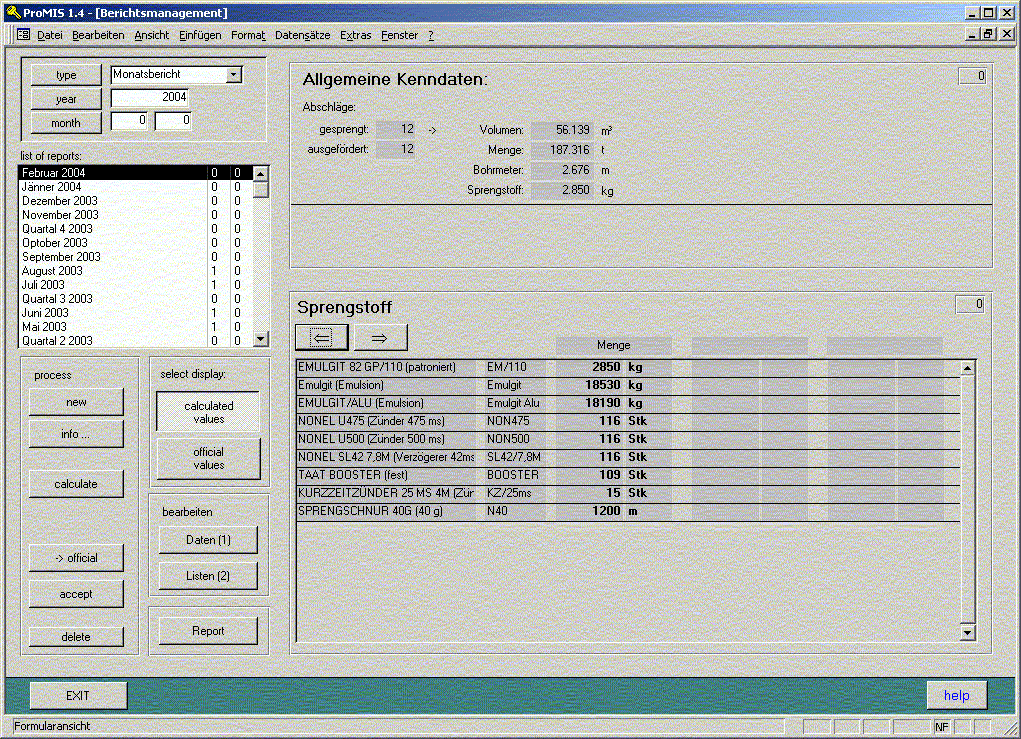Click the EXIT button
The image size is (1021, 739).
78,695
